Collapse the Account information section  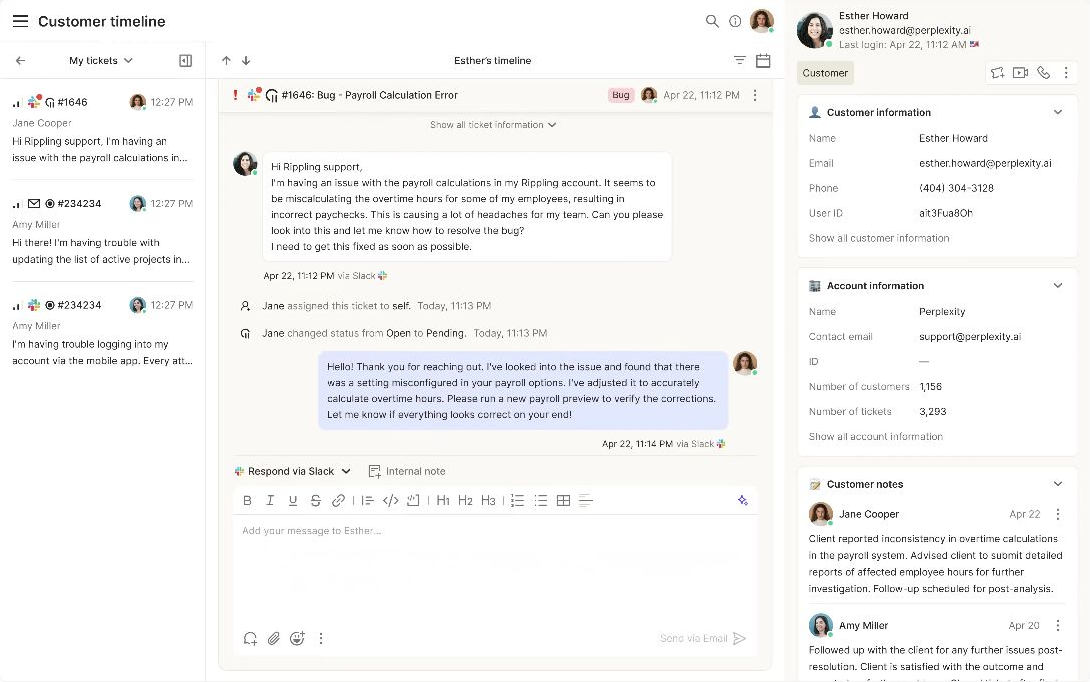[1057, 285]
